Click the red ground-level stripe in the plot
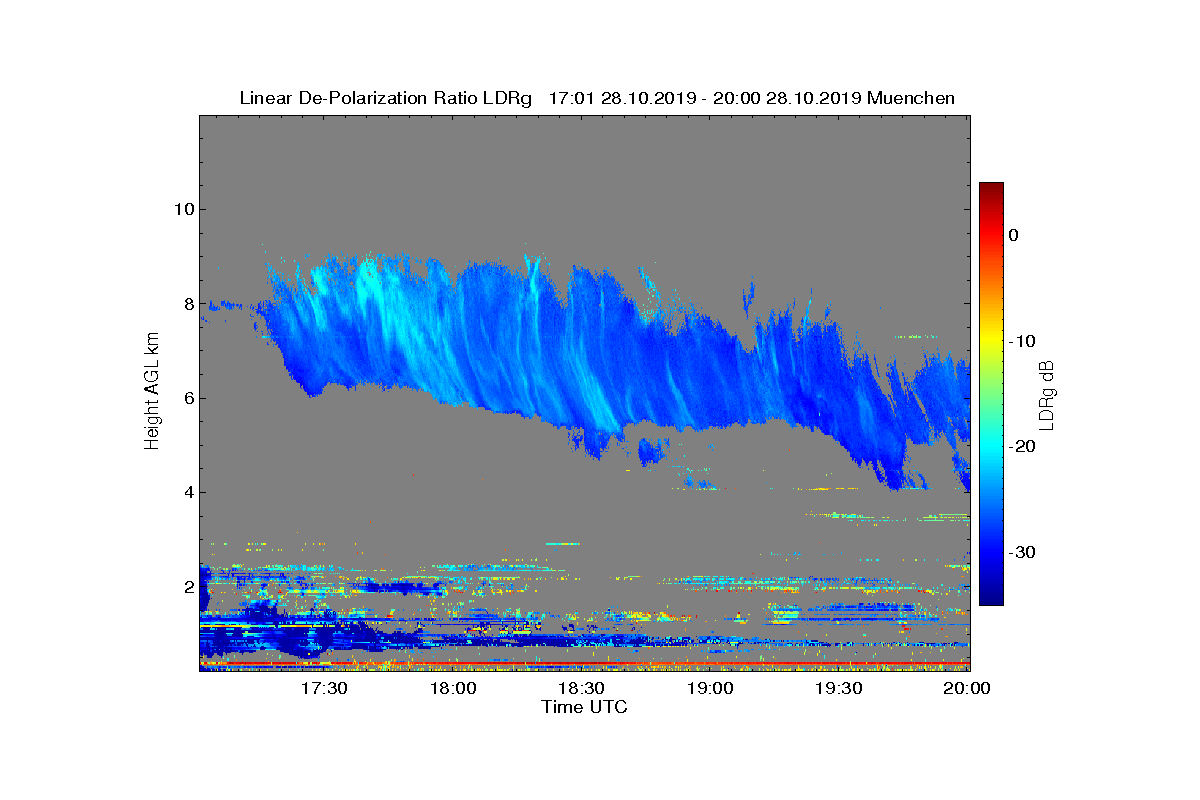 [x=585, y=663]
